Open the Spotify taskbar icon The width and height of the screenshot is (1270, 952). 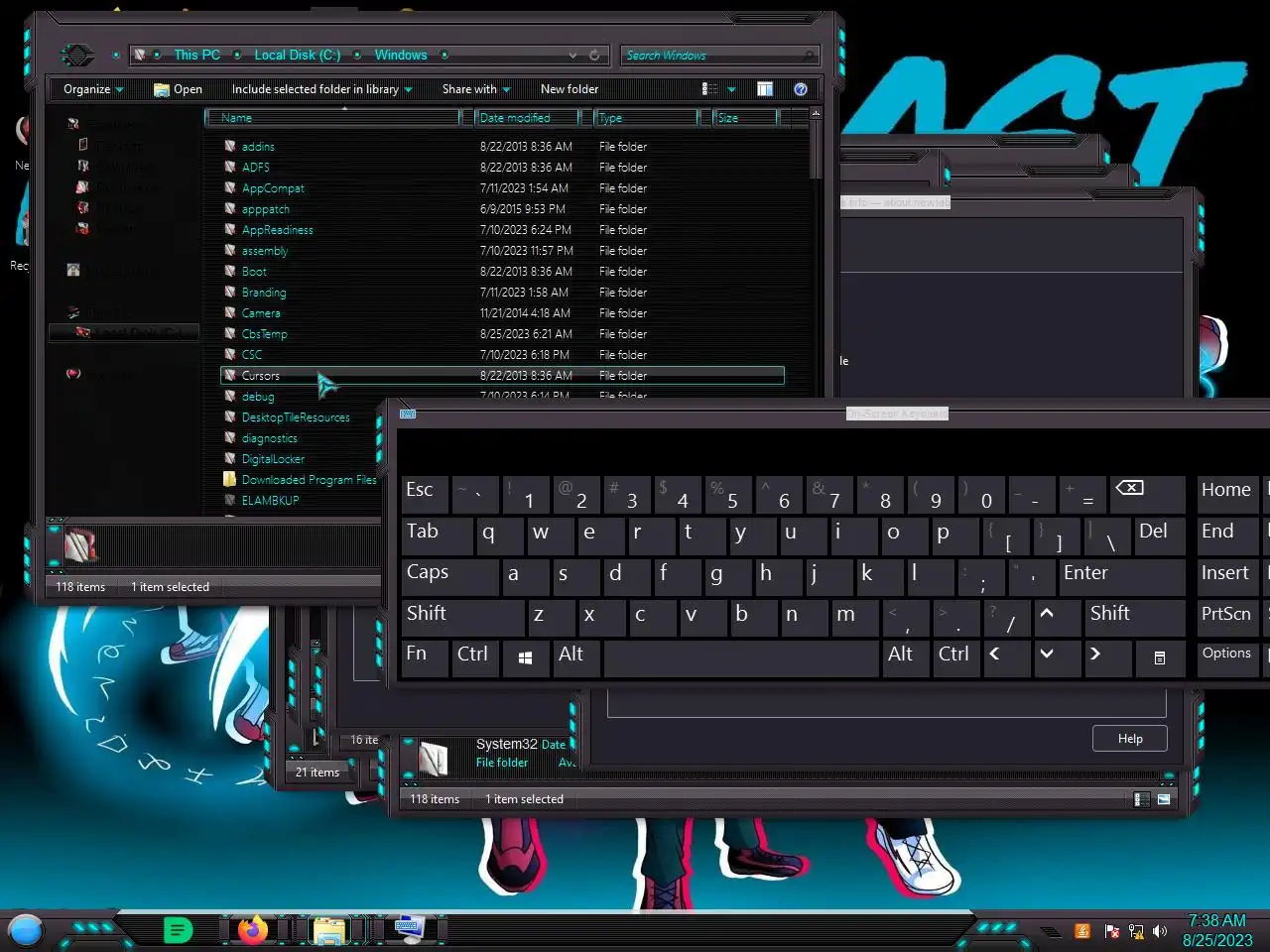178,930
